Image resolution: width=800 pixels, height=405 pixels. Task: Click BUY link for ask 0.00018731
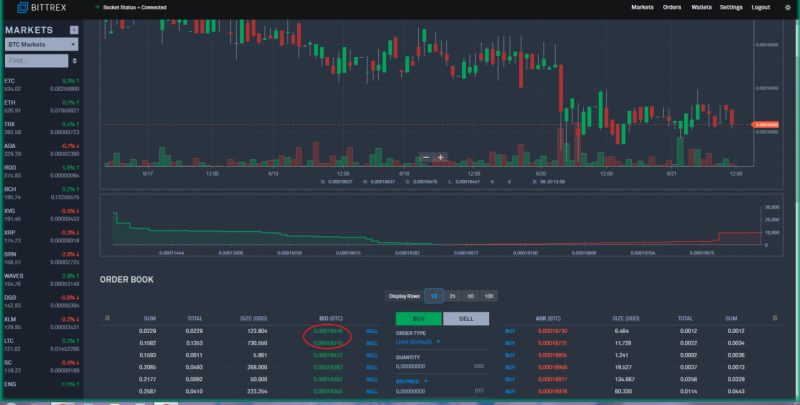coord(510,343)
